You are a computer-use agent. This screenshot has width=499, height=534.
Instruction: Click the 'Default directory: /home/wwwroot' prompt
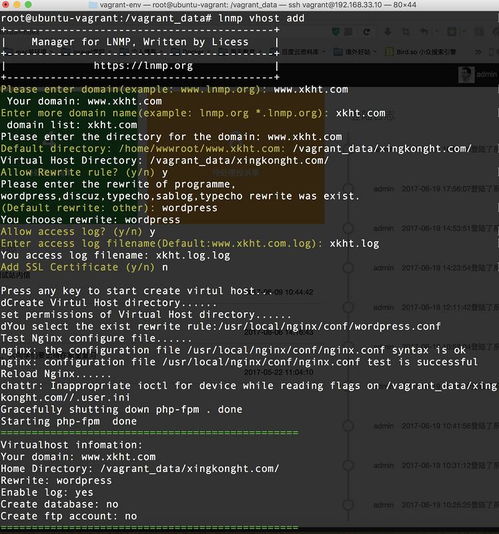236,148
